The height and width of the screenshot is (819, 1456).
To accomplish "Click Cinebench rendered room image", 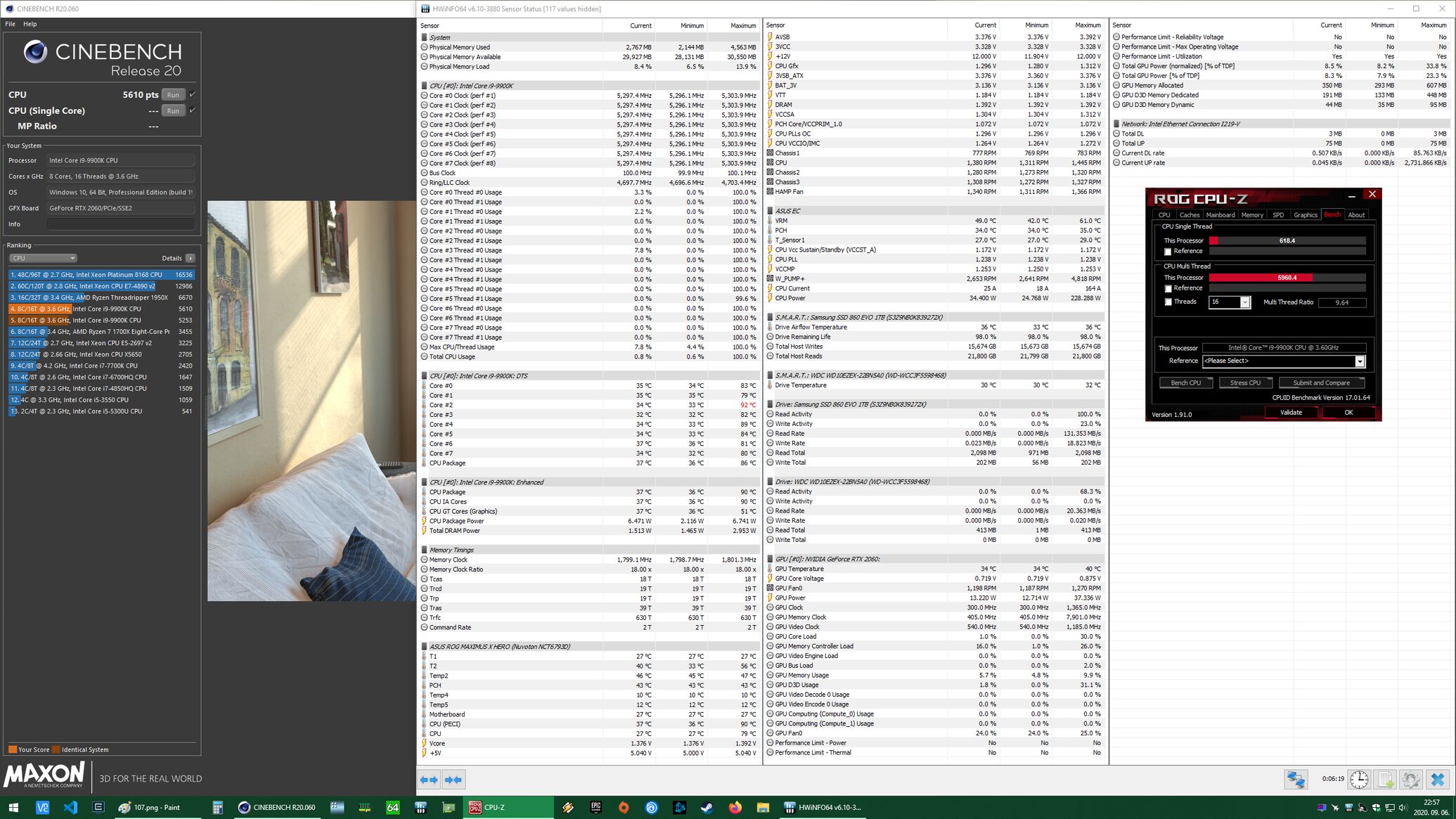I will [311, 401].
